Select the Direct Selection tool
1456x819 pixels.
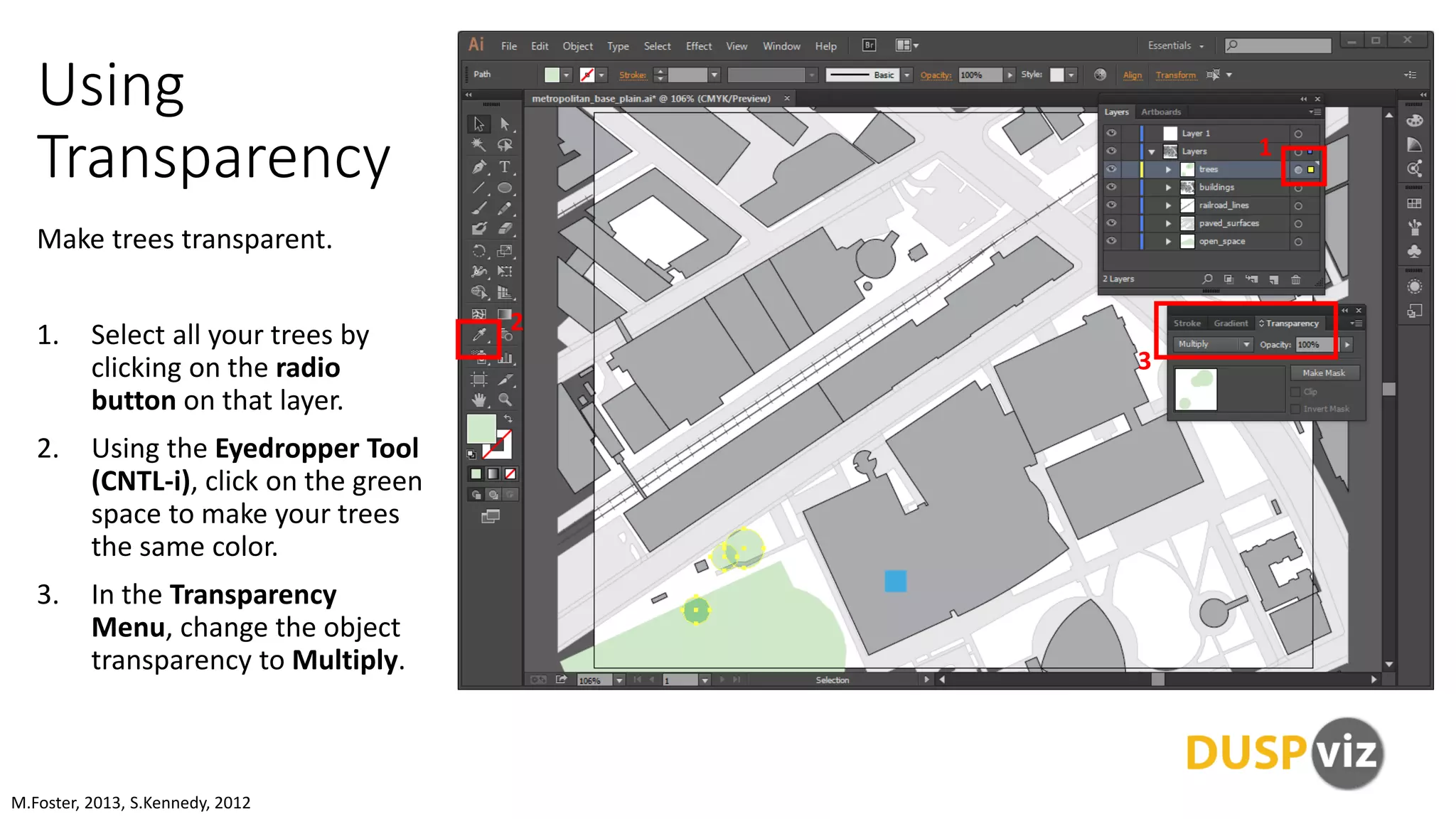click(505, 124)
